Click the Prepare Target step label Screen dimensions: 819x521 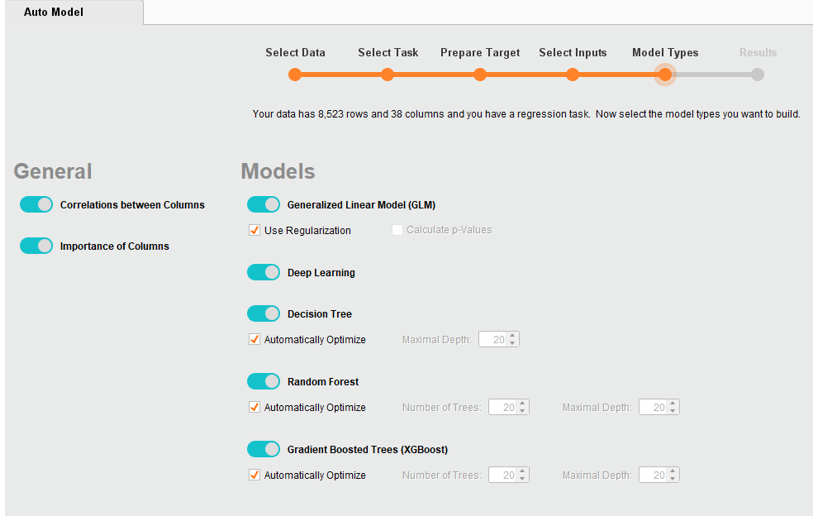pos(480,53)
